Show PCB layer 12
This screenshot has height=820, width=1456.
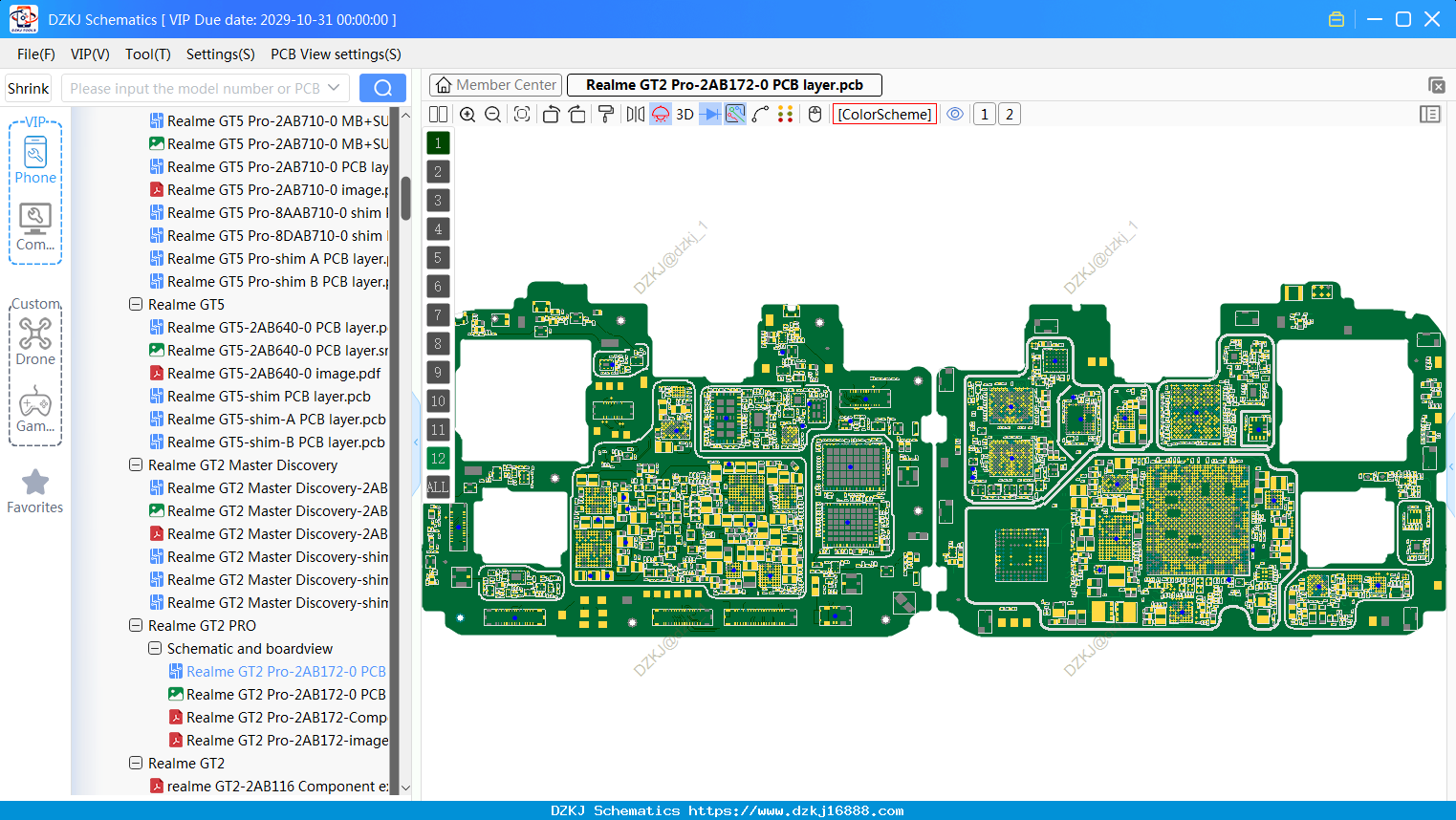point(438,459)
